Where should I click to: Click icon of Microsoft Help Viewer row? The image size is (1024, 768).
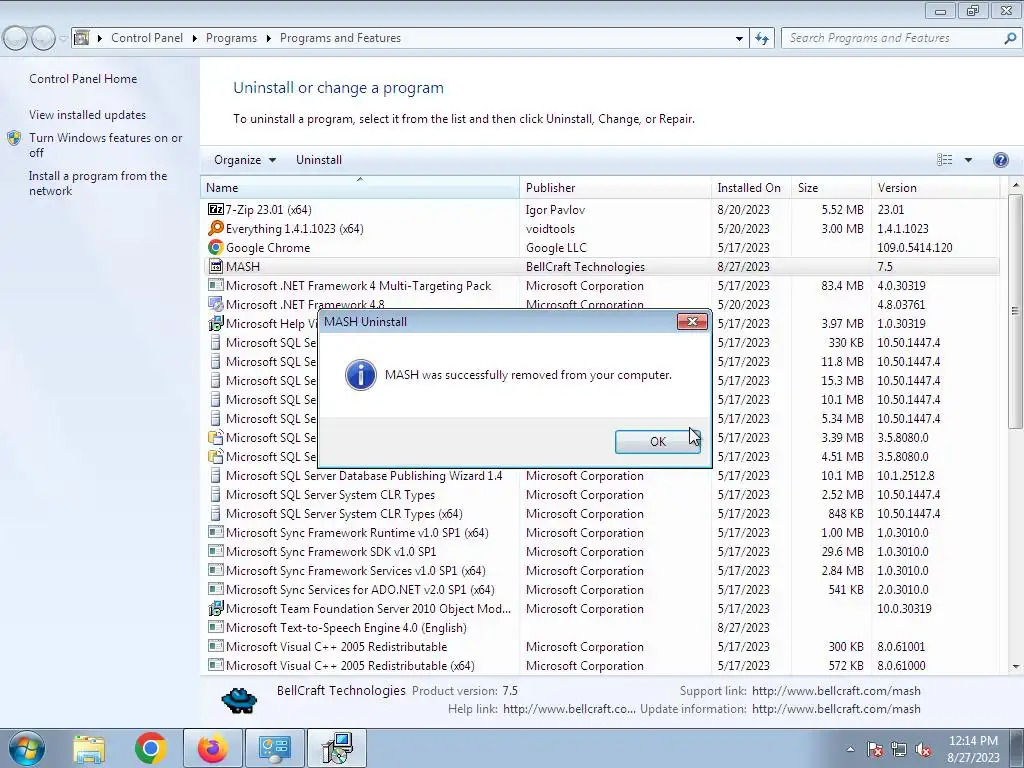click(216, 323)
